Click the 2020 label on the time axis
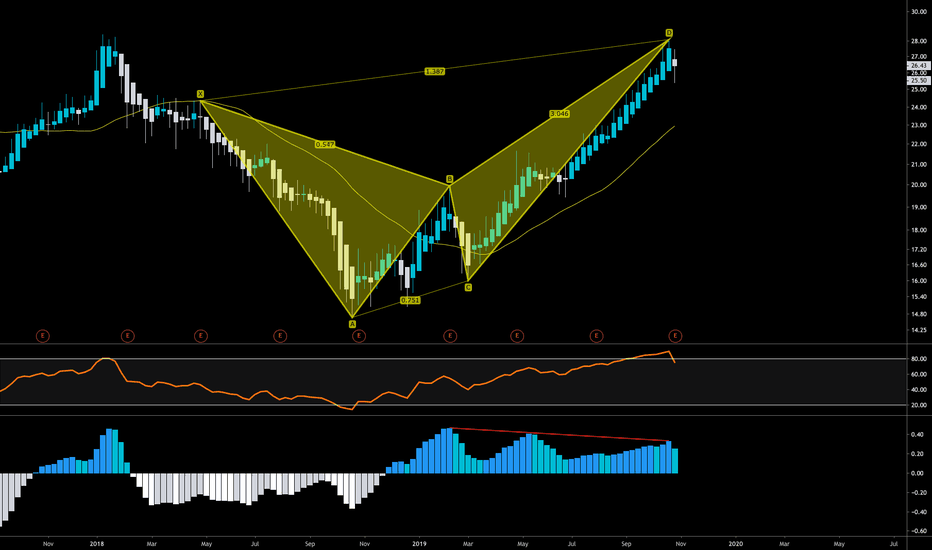 735,543
